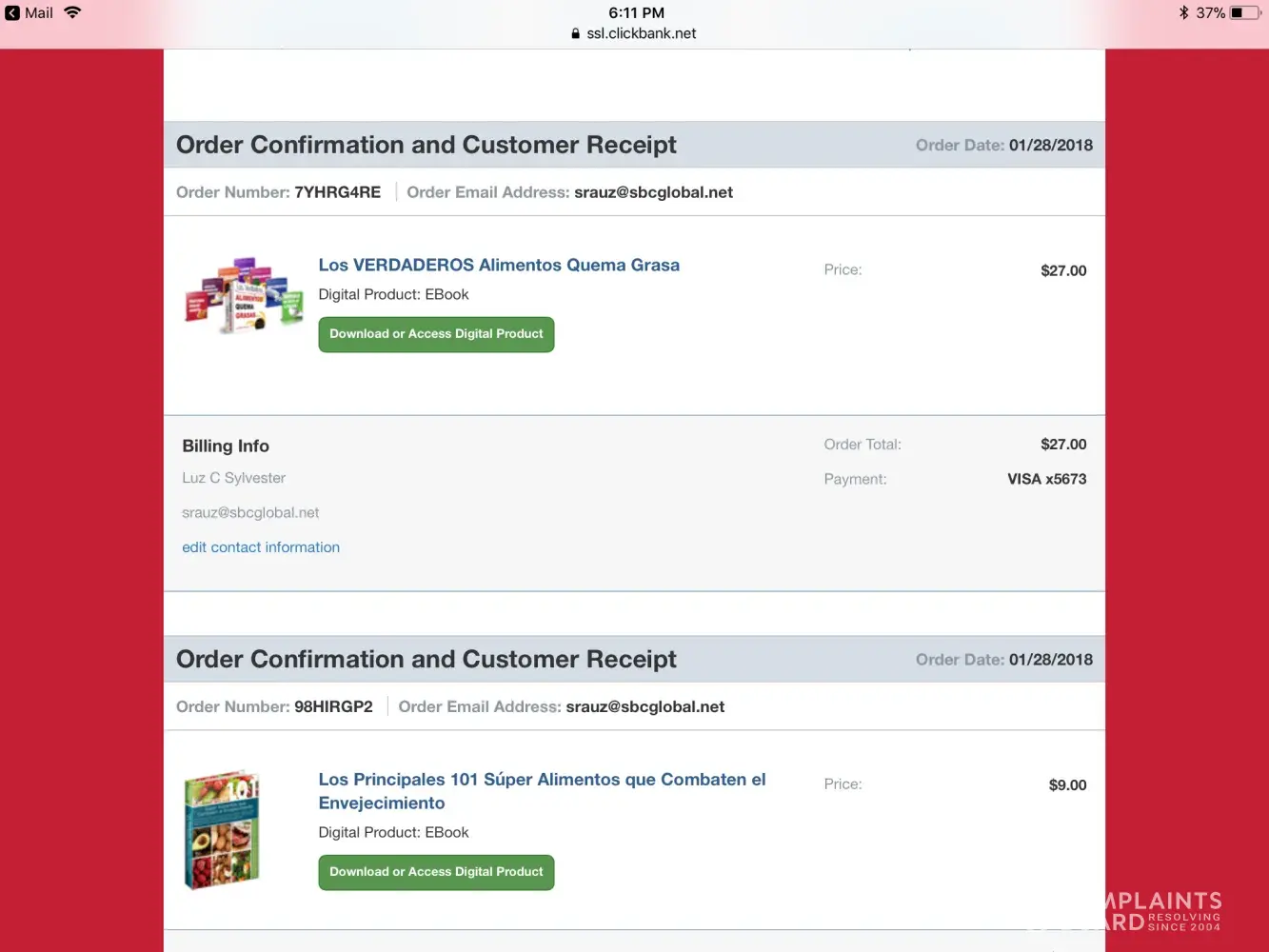Tap the Bluetooth status icon
The image size is (1269, 952).
pos(1183,12)
